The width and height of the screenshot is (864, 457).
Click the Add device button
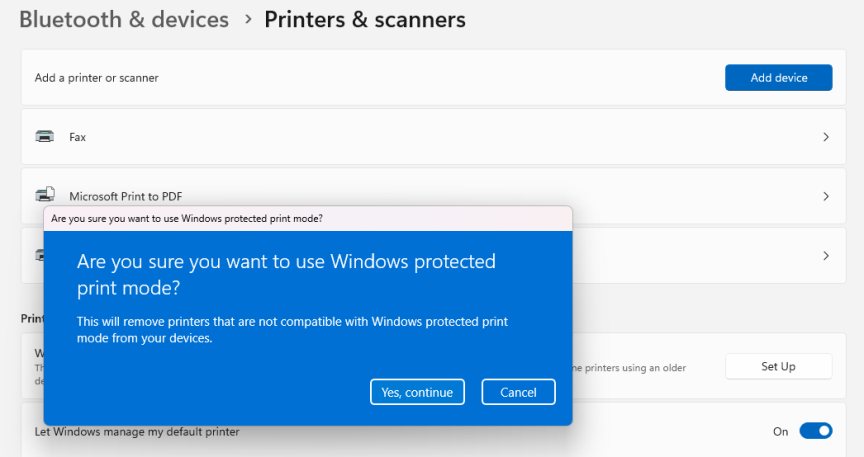pos(778,78)
